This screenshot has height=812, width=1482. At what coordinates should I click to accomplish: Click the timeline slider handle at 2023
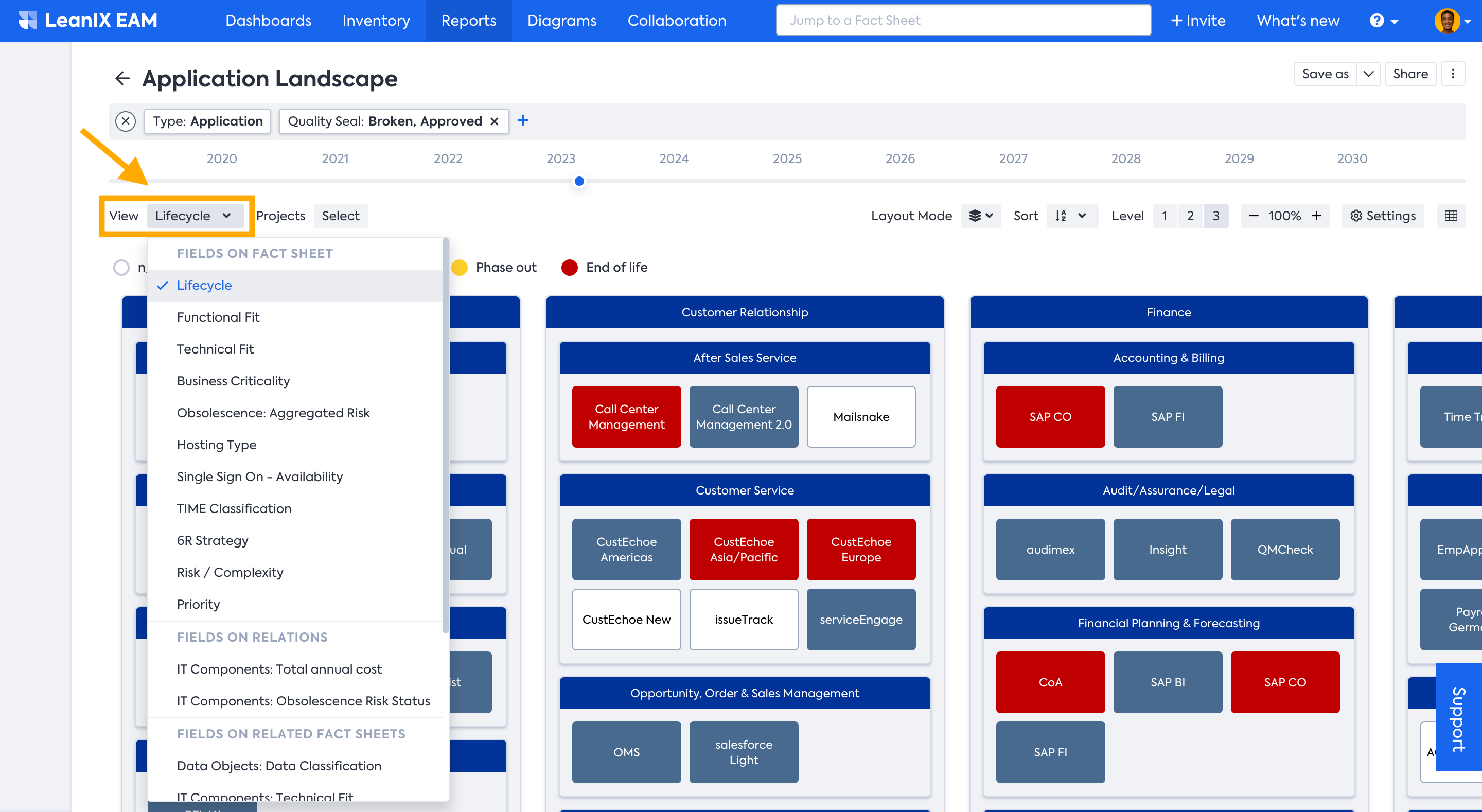[x=579, y=181]
